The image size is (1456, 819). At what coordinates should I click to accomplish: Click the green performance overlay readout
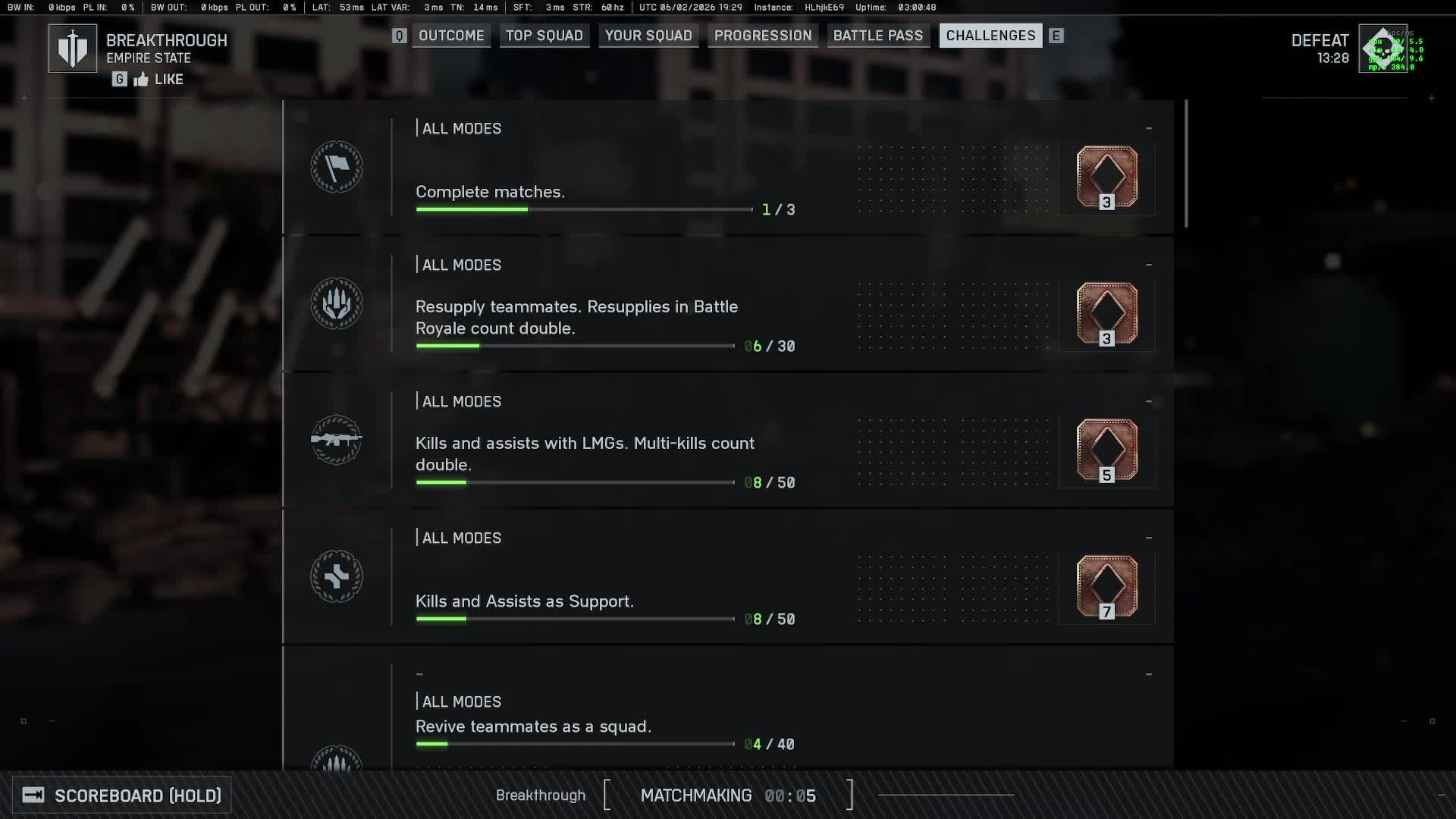[1397, 52]
